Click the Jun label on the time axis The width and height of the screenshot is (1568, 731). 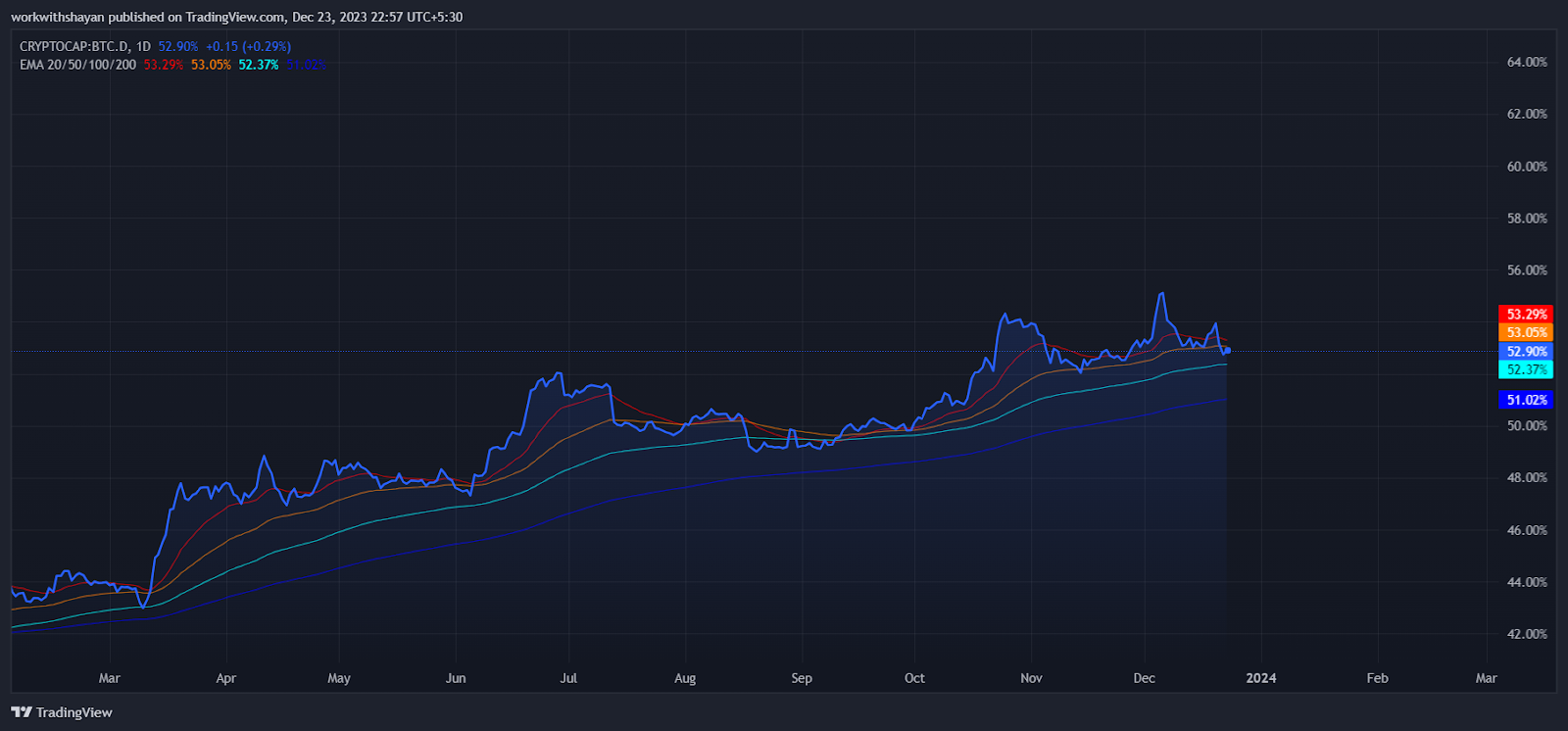click(x=456, y=678)
